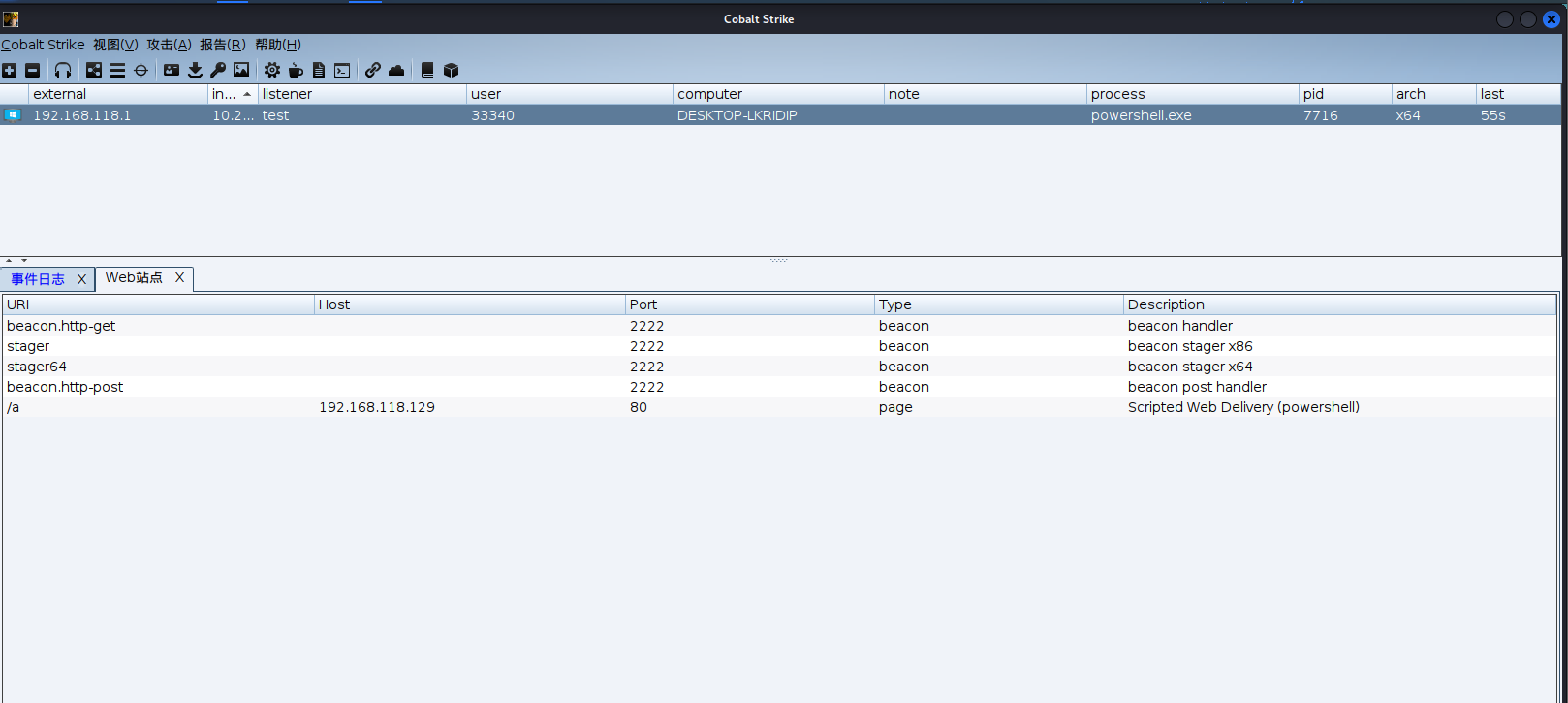1568x703 pixels.
Task: Open screenshots with the picture icon
Action: pos(241,70)
